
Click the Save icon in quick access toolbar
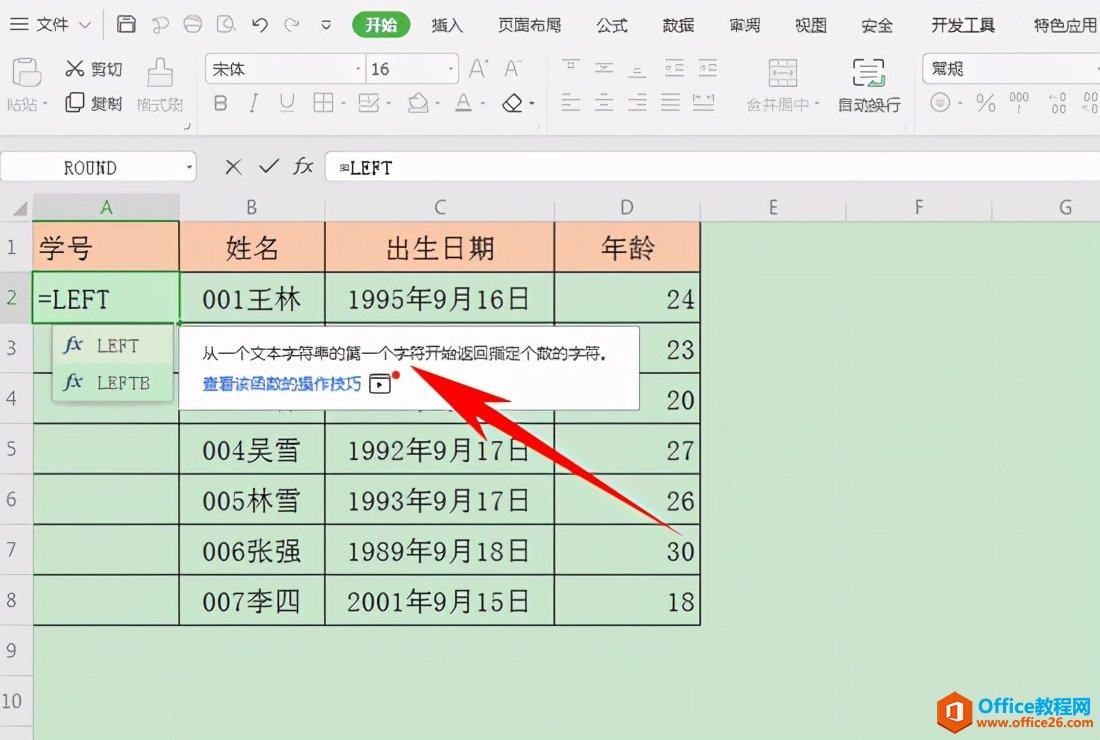pos(126,25)
